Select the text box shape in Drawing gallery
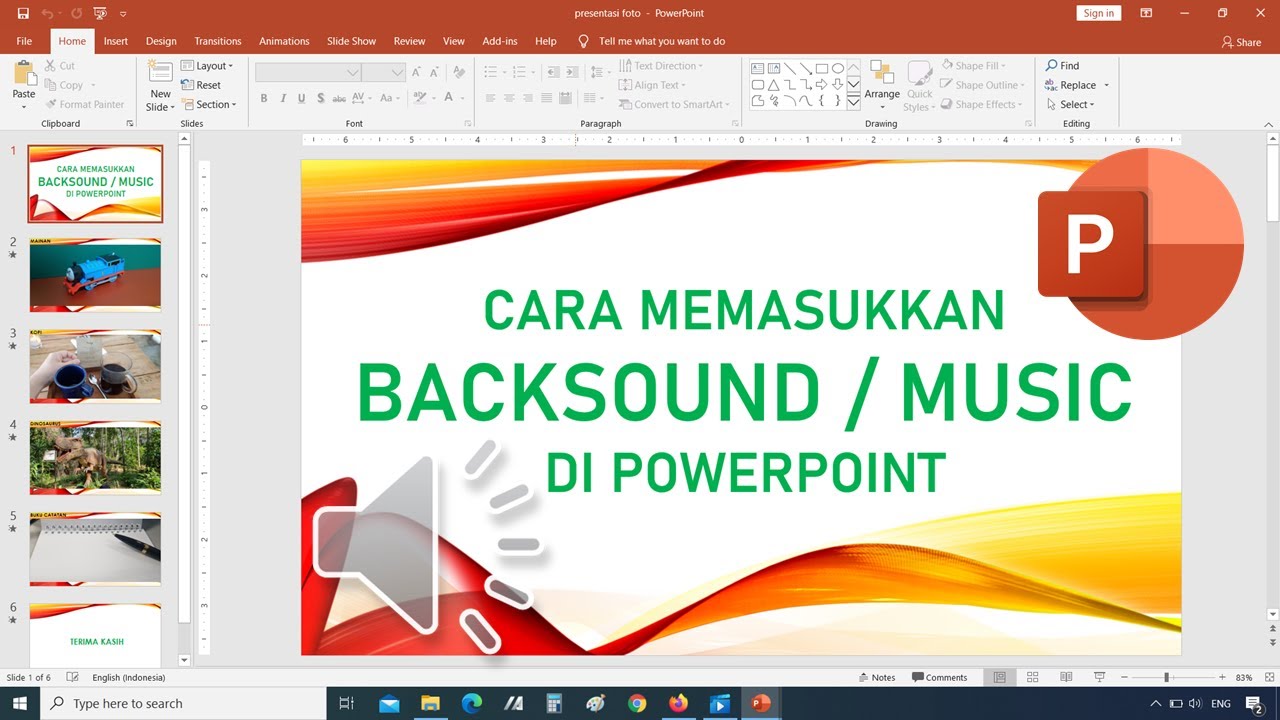 pyautogui.click(x=758, y=68)
